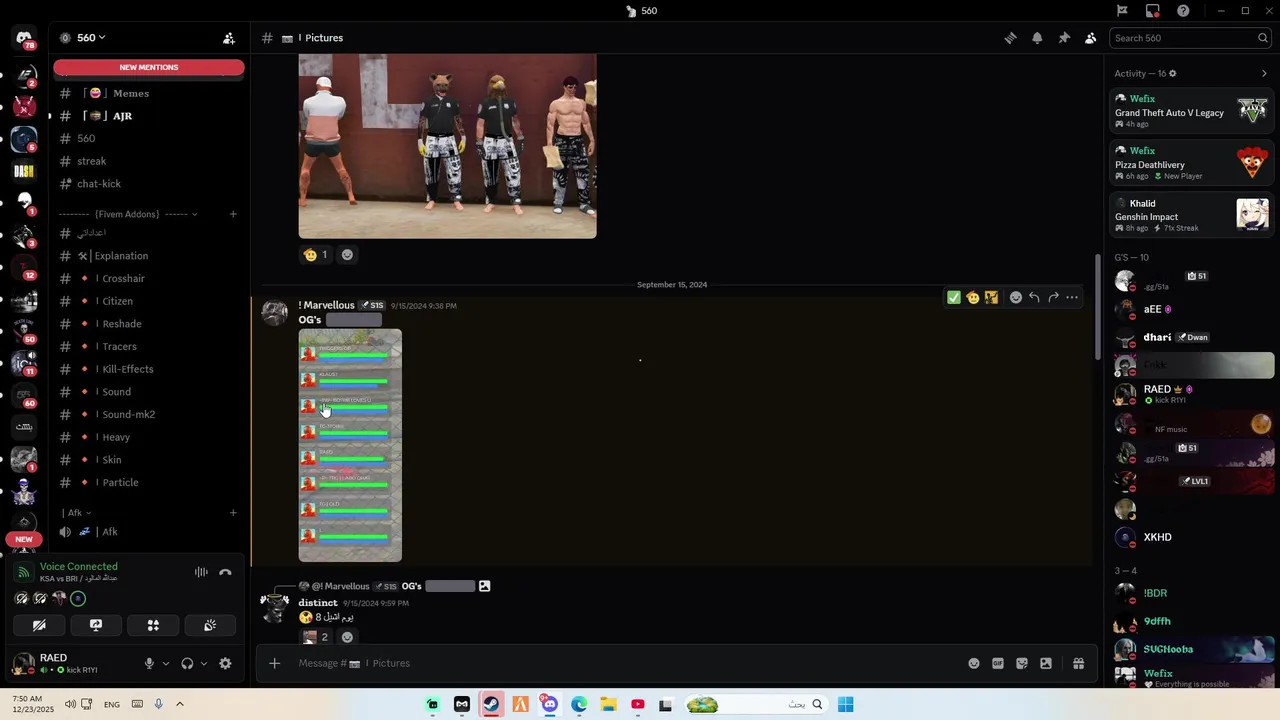Select the Sound-mk2 channel

coord(148,415)
